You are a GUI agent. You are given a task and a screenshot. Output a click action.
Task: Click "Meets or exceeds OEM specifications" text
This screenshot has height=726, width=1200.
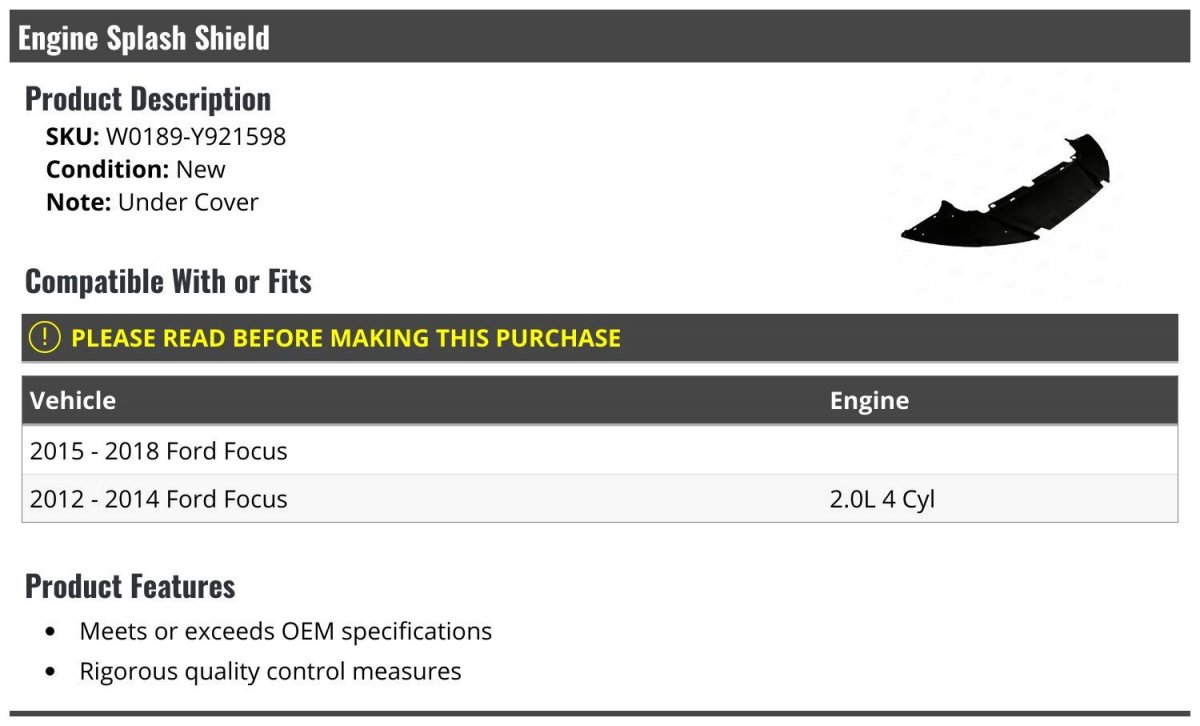(285, 632)
